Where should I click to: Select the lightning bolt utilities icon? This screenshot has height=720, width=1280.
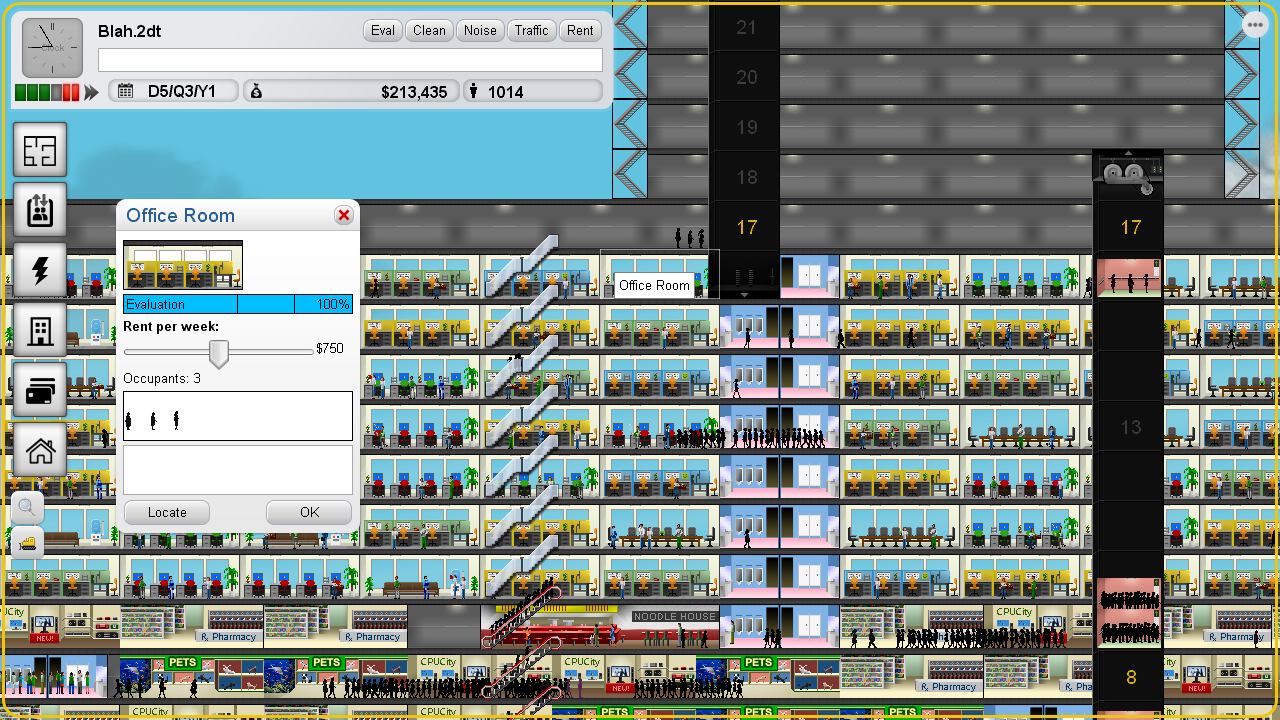pos(40,270)
